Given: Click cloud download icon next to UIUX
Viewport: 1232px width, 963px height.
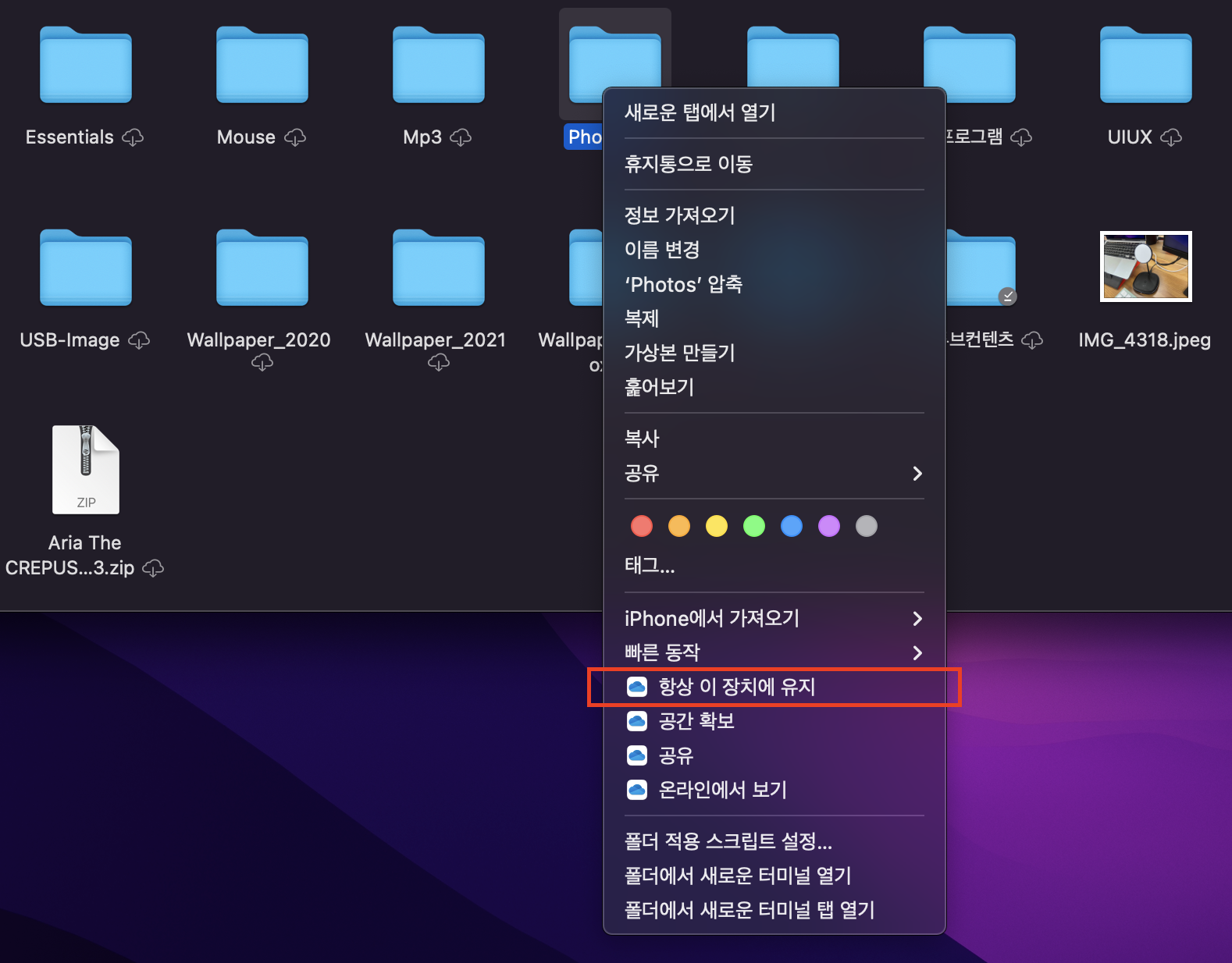Looking at the screenshot, I should (1170, 137).
